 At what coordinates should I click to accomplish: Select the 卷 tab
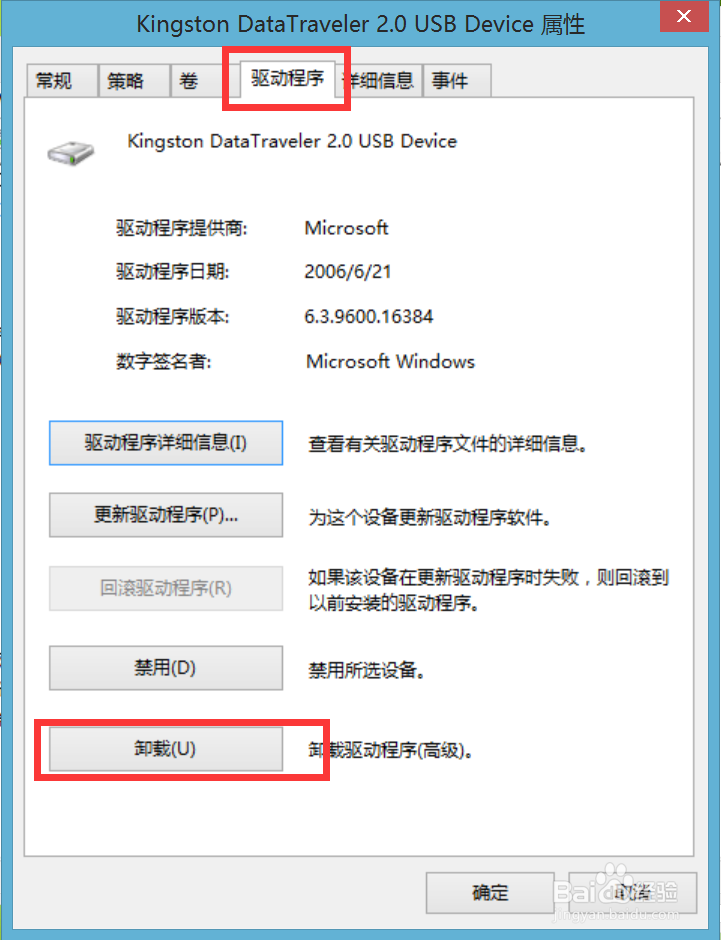(198, 80)
